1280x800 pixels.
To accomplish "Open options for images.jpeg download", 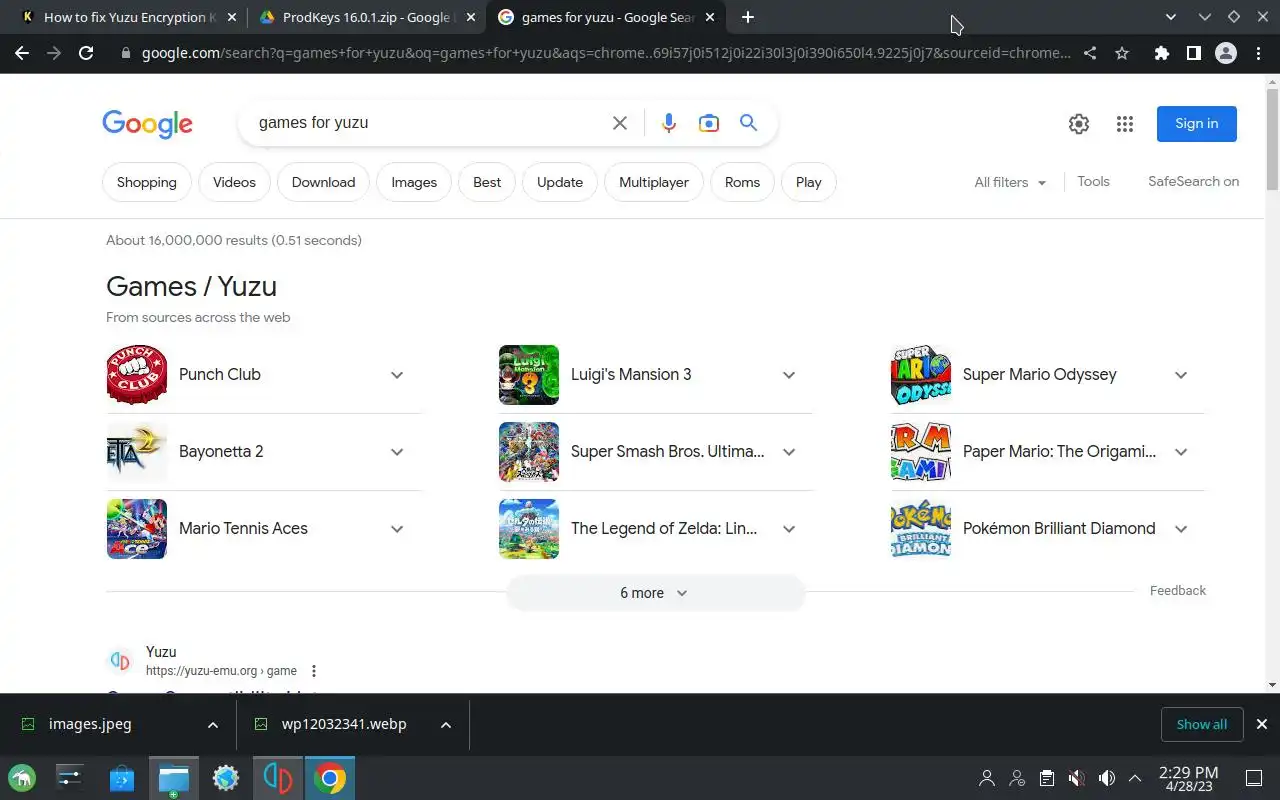I will [x=213, y=725].
